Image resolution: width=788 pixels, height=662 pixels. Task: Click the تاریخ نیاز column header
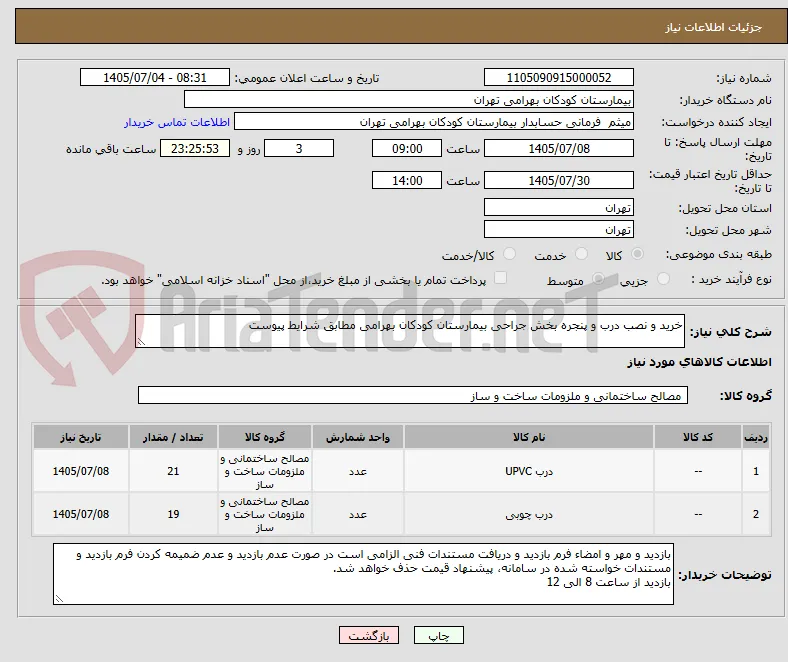click(81, 437)
